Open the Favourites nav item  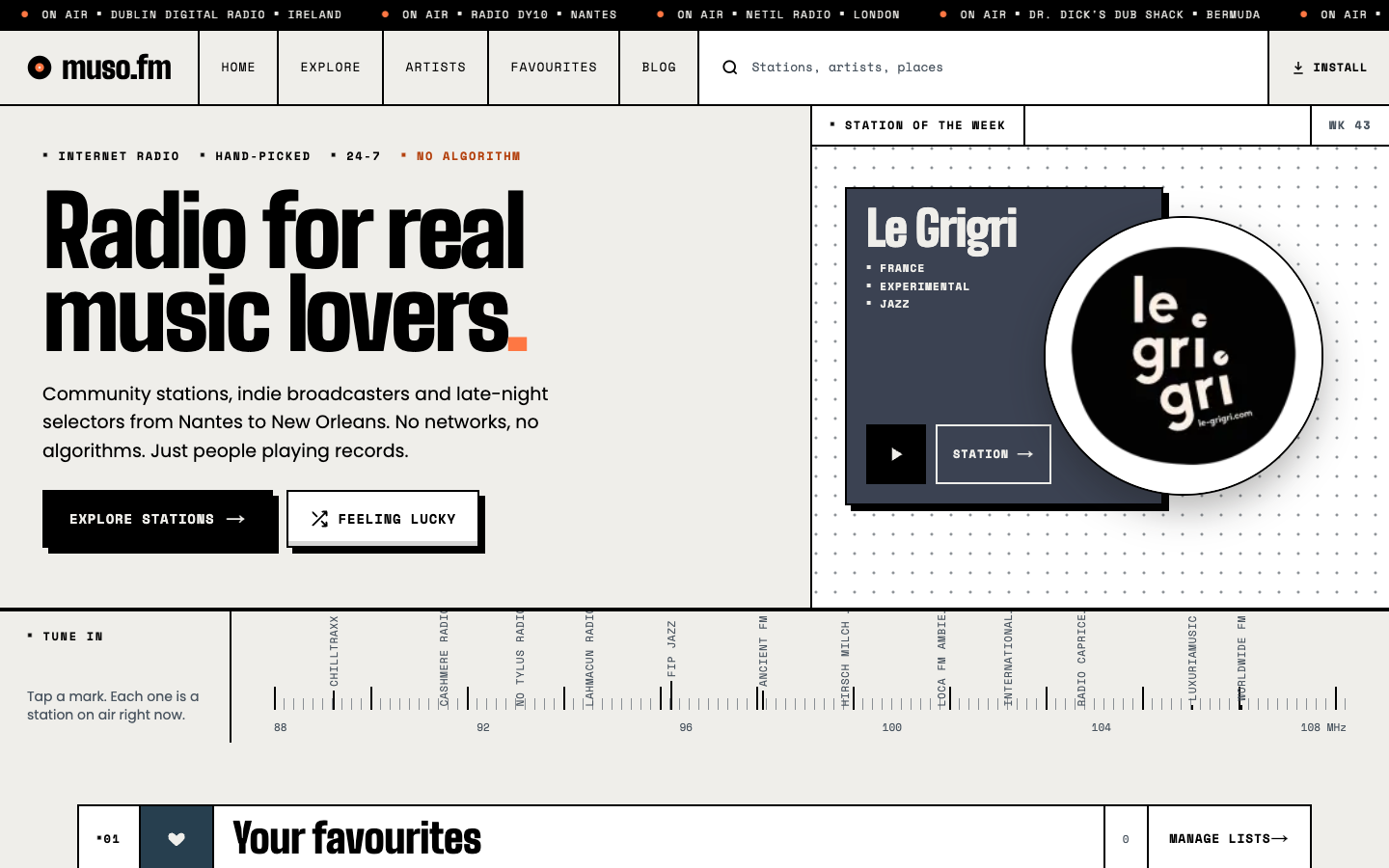pos(554,68)
